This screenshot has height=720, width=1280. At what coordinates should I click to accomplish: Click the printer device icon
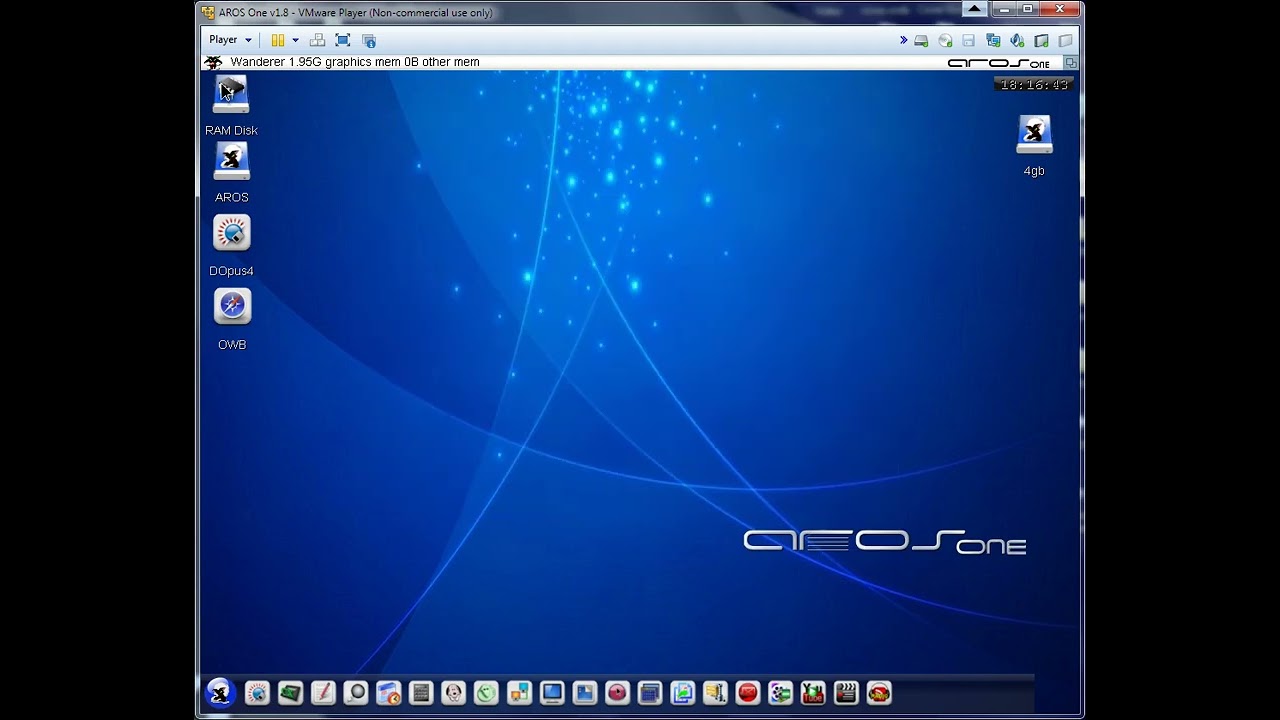click(x=1041, y=41)
